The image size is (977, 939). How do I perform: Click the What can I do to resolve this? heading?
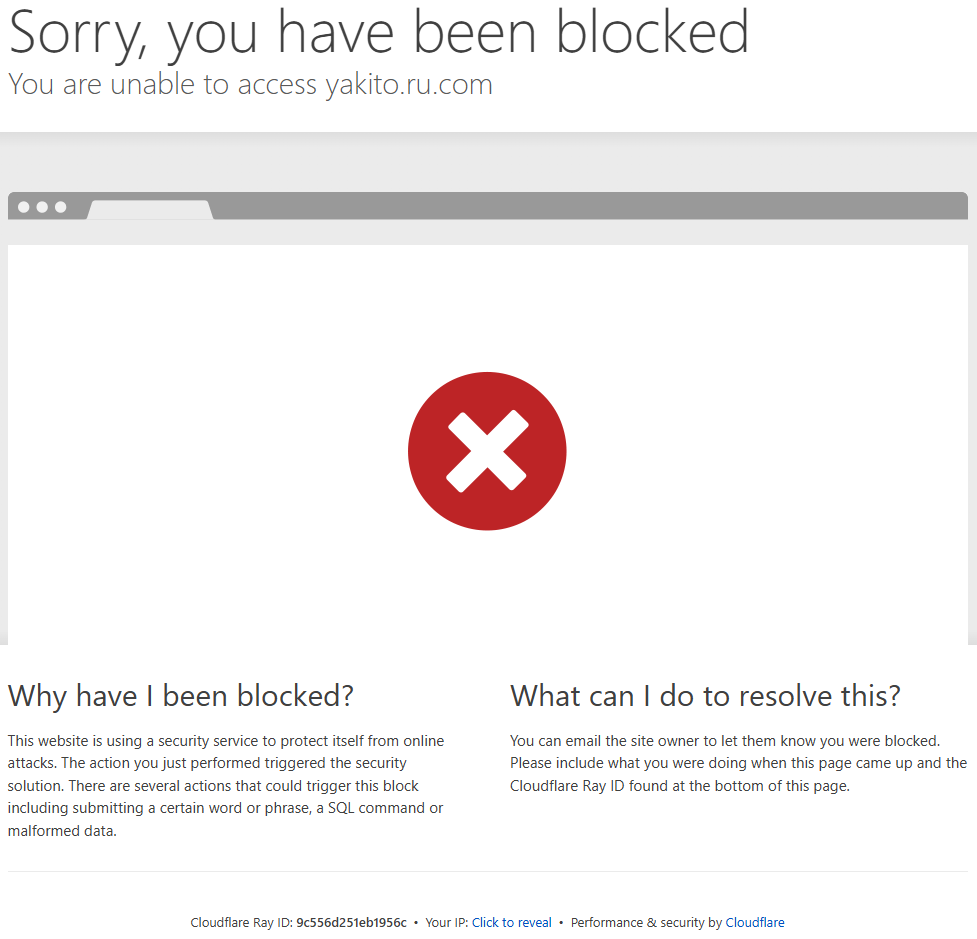(x=705, y=695)
